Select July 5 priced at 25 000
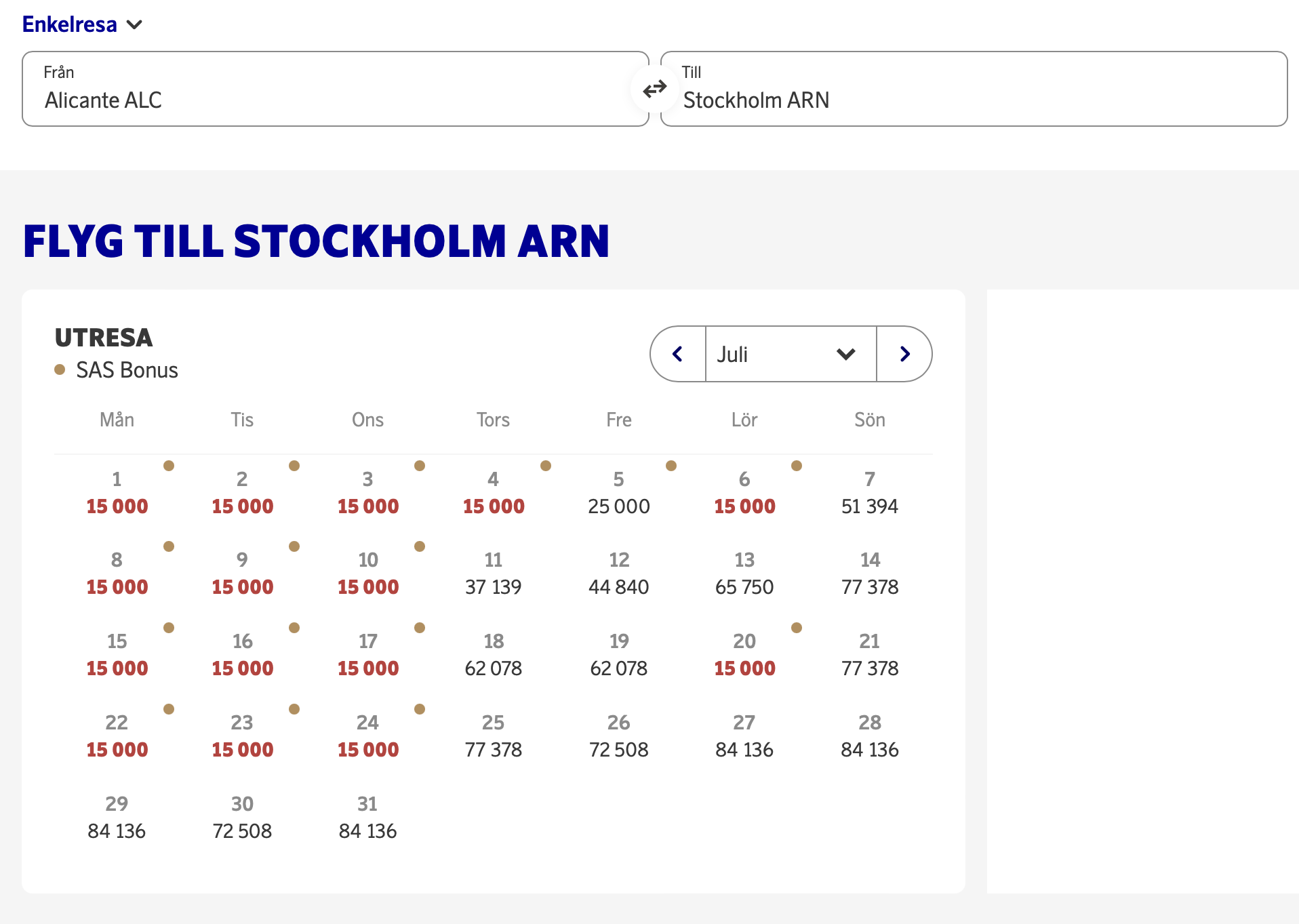The width and height of the screenshot is (1299, 924). click(x=618, y=492)
